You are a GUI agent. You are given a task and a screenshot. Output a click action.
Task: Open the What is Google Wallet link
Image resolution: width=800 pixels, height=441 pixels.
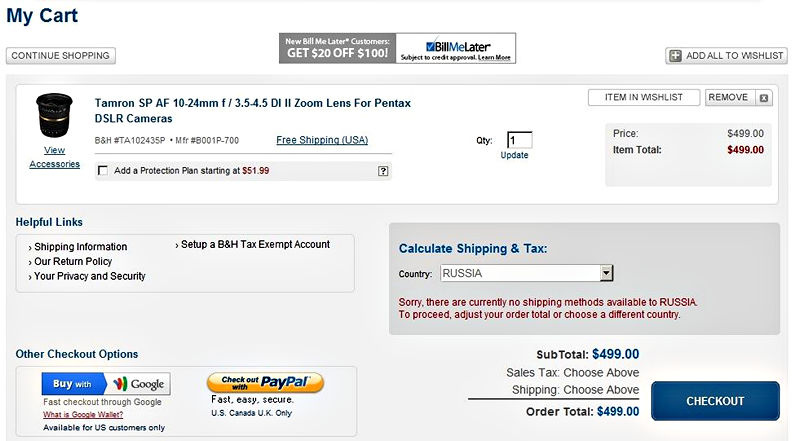click(x=84, y=415)
